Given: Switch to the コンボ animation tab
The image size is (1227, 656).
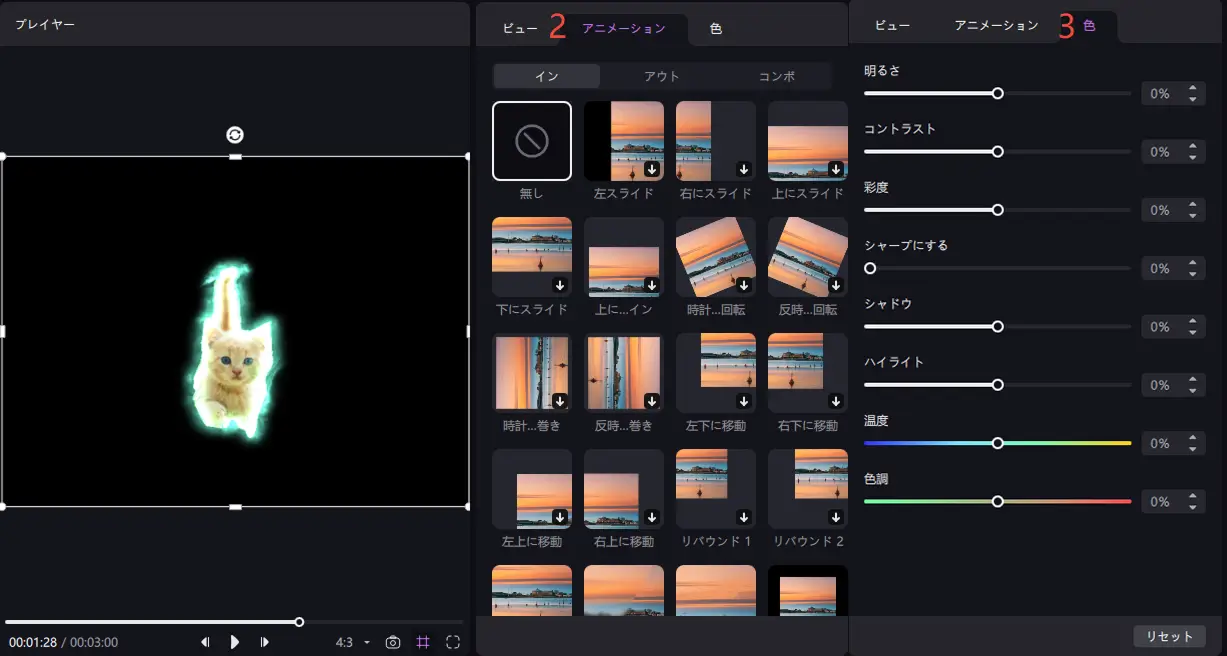Looking at the screenshot, I should [x=777, y=76].
